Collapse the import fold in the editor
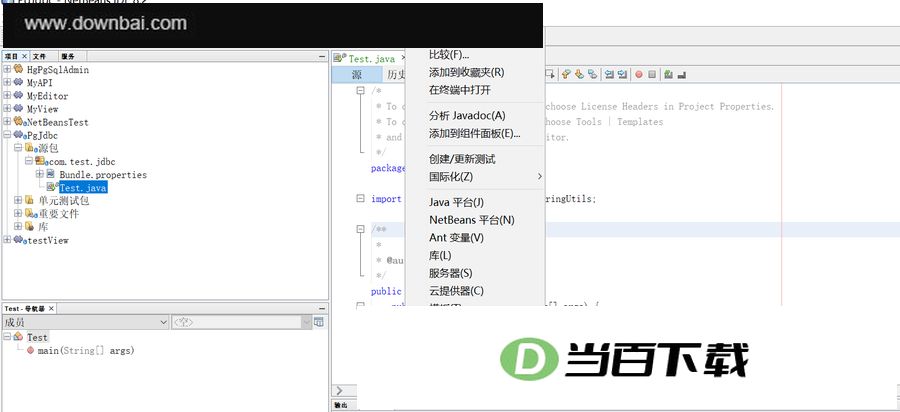Screen dimensions: 900x412 (x=360, y=199)
